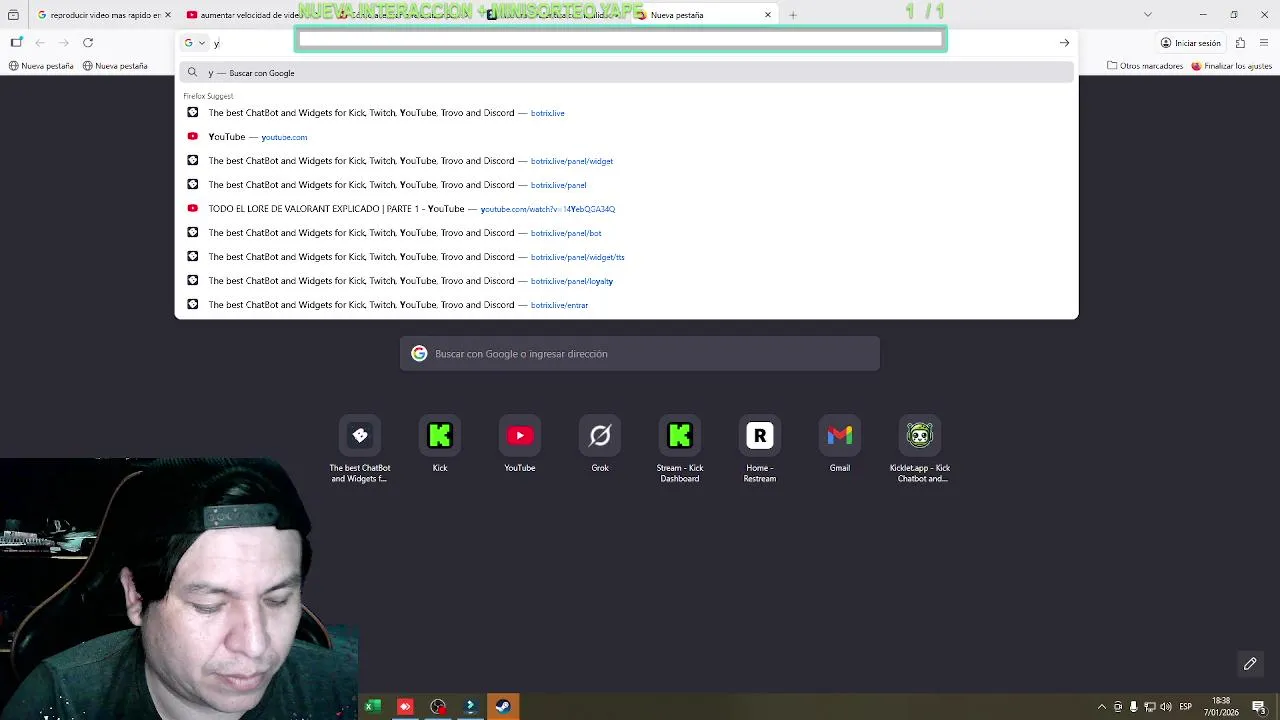The width and height of the screenshot is (1280, 720).
Task: Open the taskbar clock showing 18:38
Action: point(1221,707)
